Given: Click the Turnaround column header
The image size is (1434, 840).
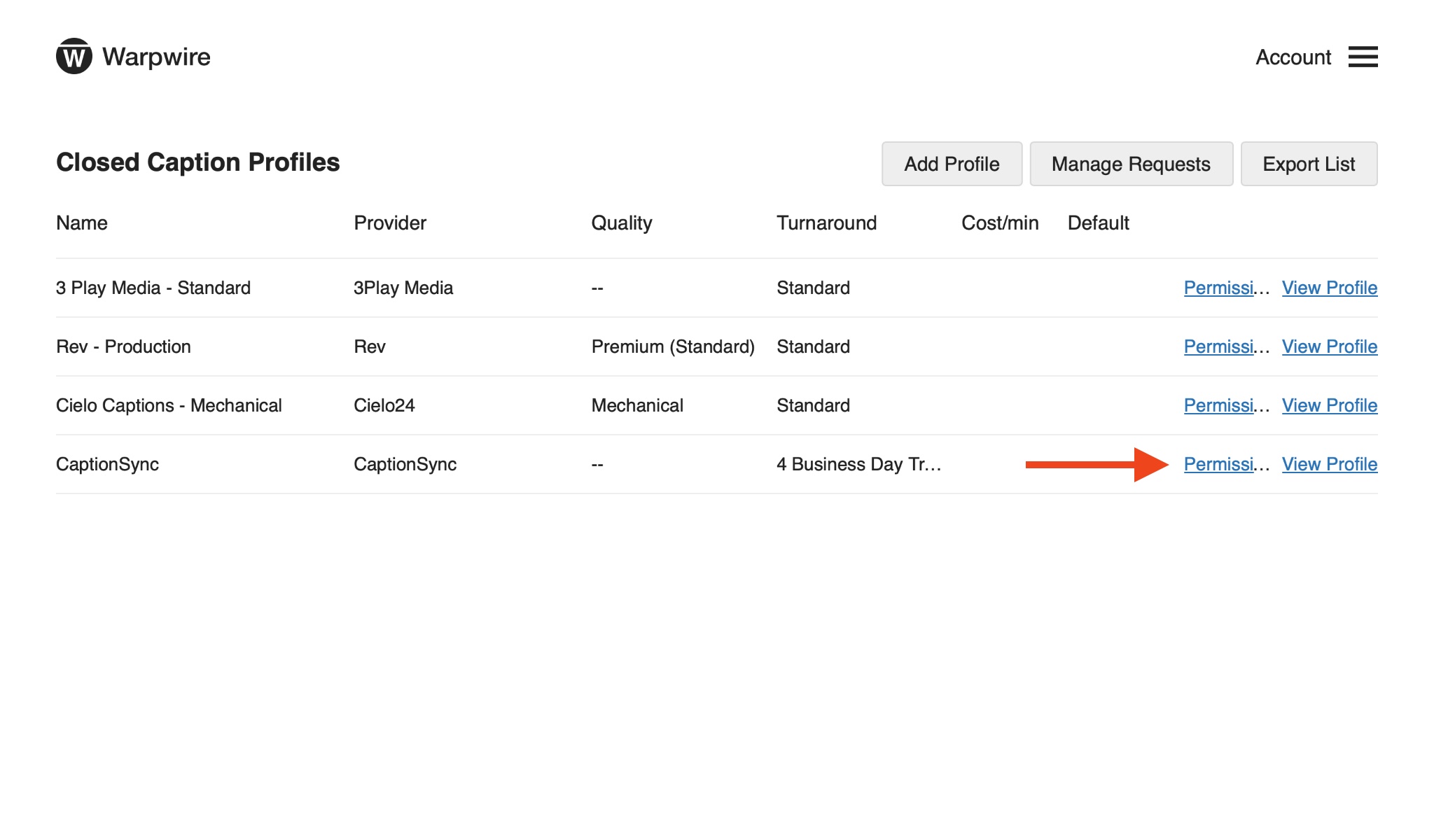Looking at the screenshot, I should click(x=826, y=223).
